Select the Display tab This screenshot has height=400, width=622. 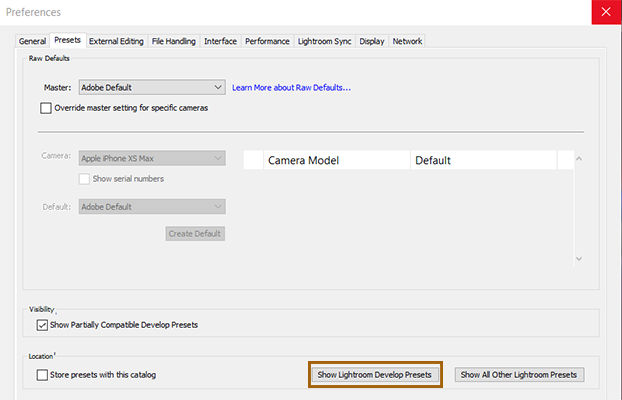tap(372, 41)
